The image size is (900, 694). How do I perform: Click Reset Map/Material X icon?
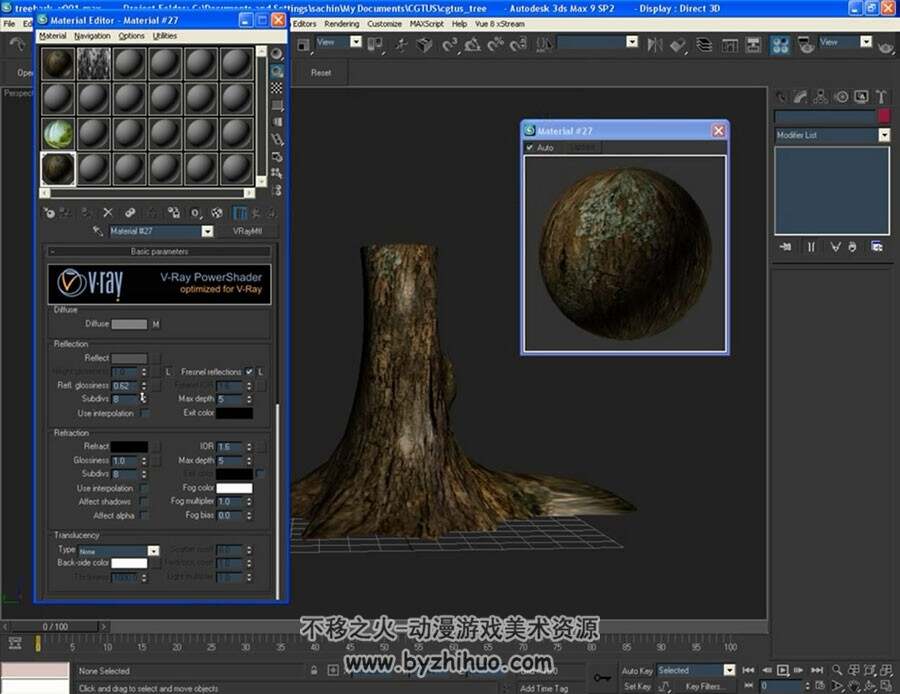pyautogui.click(x=108, y=212)
